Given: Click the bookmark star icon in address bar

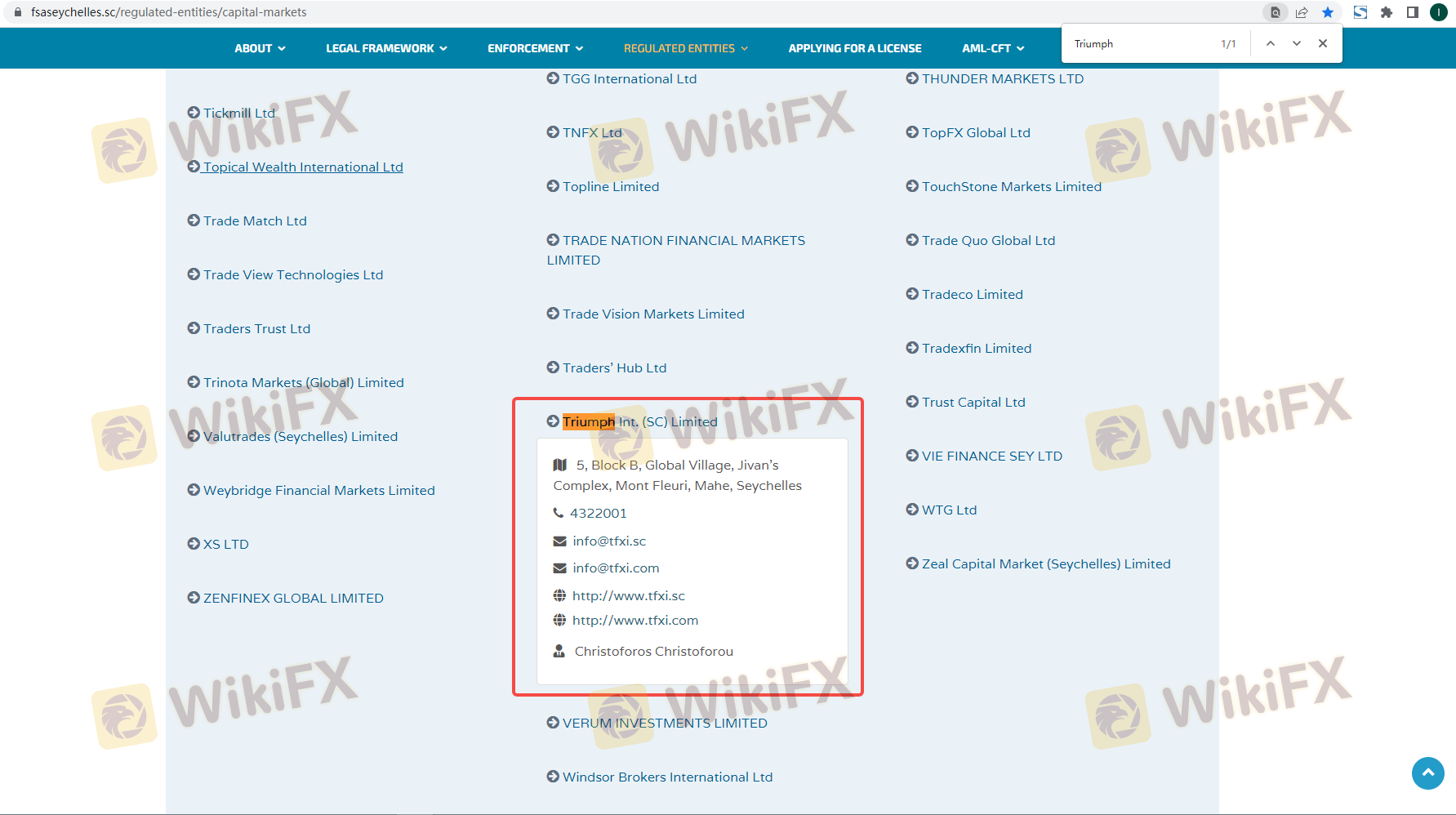Looking at the screenshot, I should coord(1328,12).
